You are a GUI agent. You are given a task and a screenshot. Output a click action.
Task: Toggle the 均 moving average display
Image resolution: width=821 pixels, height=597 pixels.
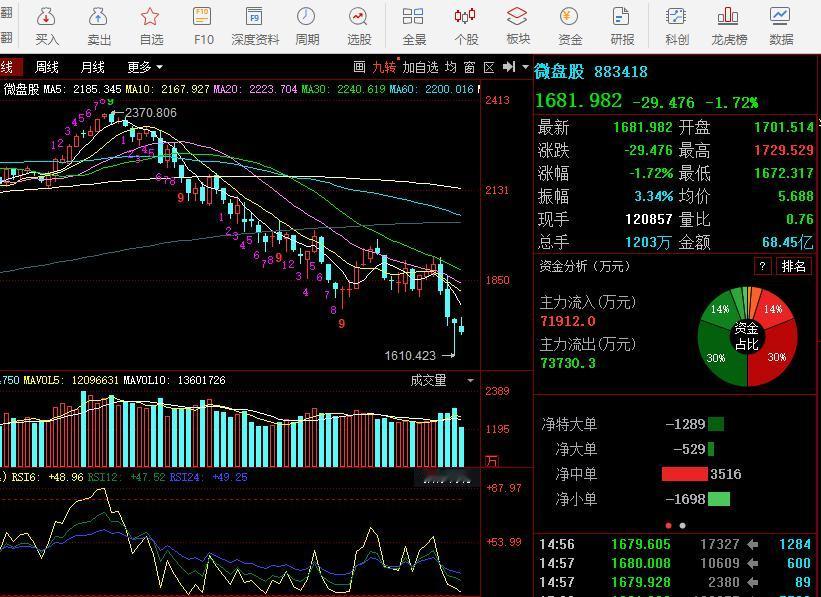(x=451, y=67)
